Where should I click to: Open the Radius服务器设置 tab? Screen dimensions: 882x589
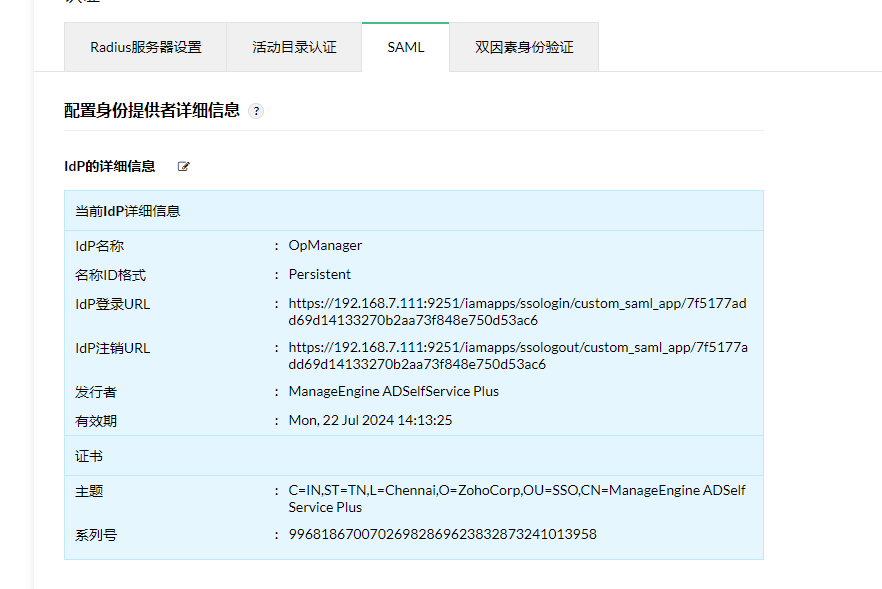tap(146, 47)
